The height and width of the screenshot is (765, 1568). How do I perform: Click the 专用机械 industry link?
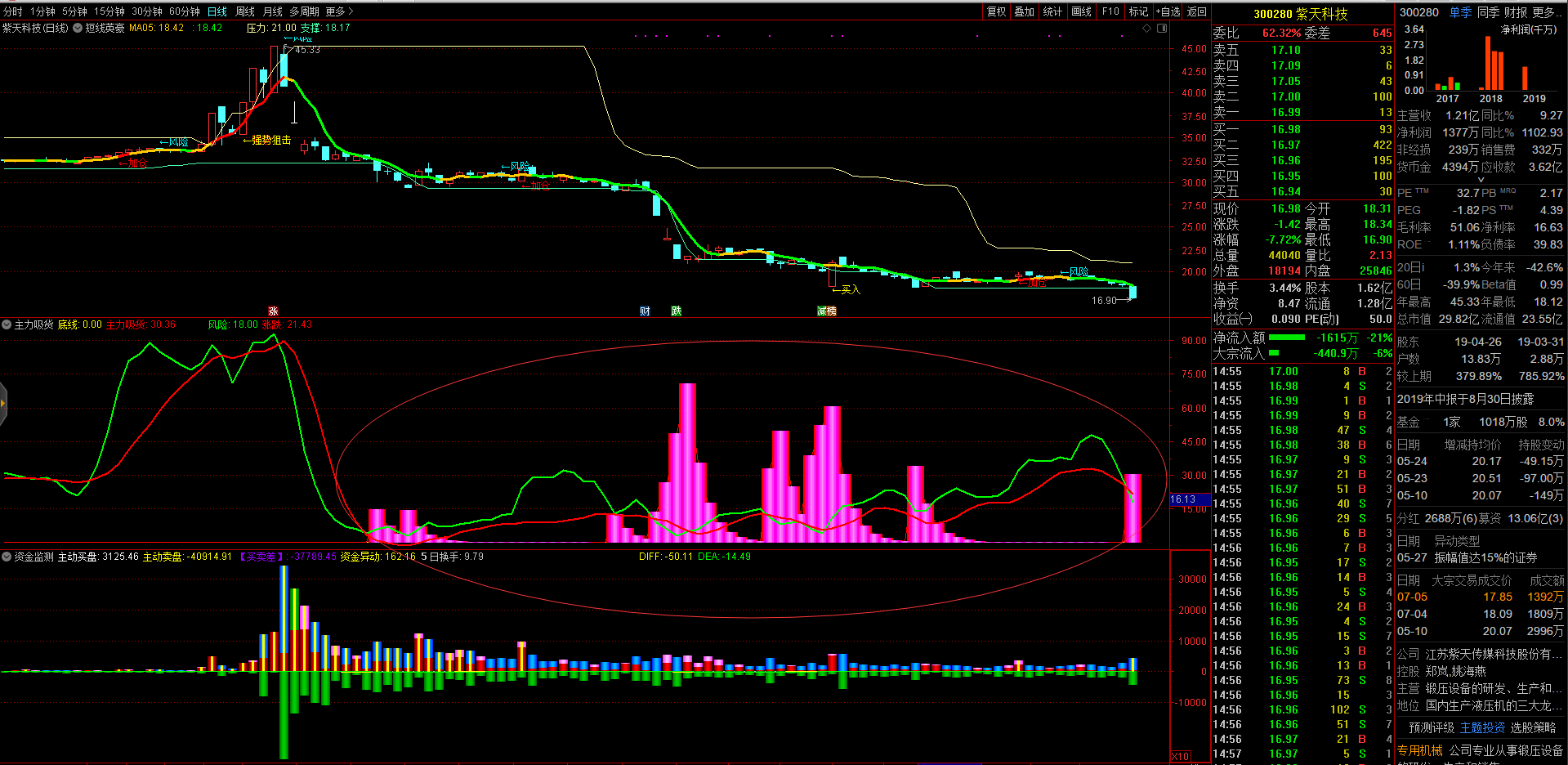(1420, 750)
